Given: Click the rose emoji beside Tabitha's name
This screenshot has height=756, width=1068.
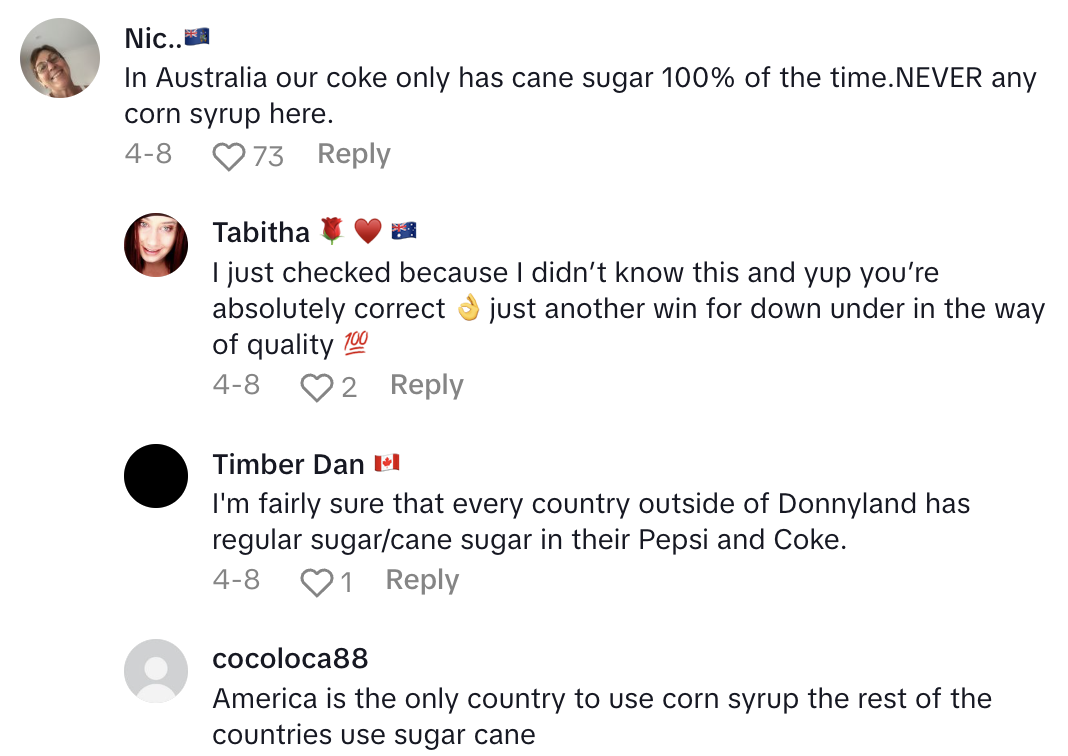Looking at the screenshot, I should (331, 232).
